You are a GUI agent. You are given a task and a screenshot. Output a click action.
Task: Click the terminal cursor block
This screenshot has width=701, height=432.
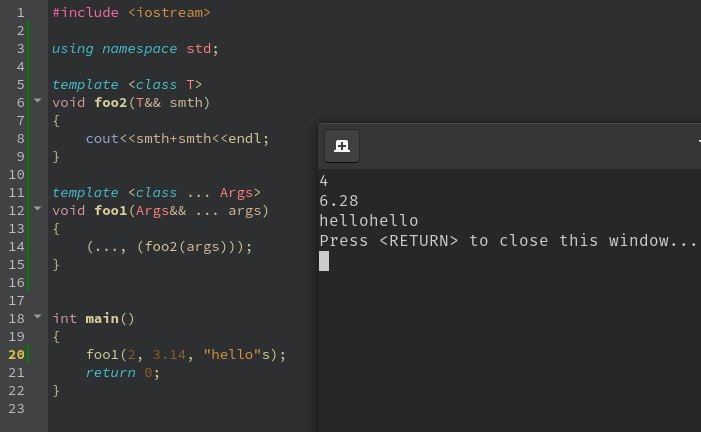[x=324, y=261]
